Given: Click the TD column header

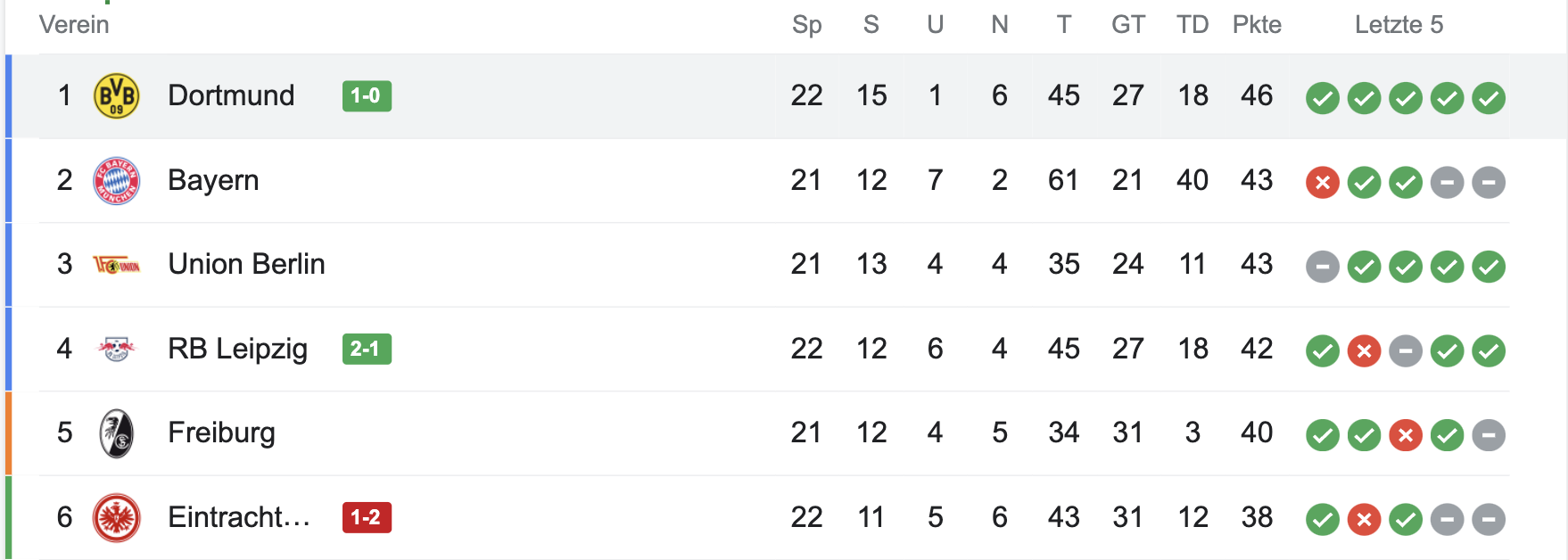Looking at the screenshot, I should [x=1192, y=25].
